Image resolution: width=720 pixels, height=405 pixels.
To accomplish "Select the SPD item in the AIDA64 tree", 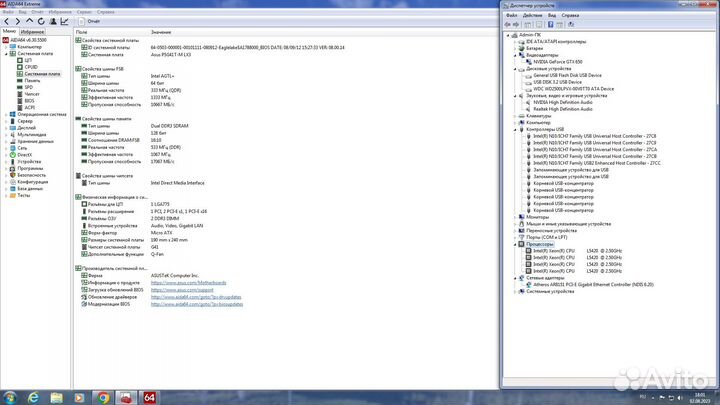I will (x=28, y=87).
